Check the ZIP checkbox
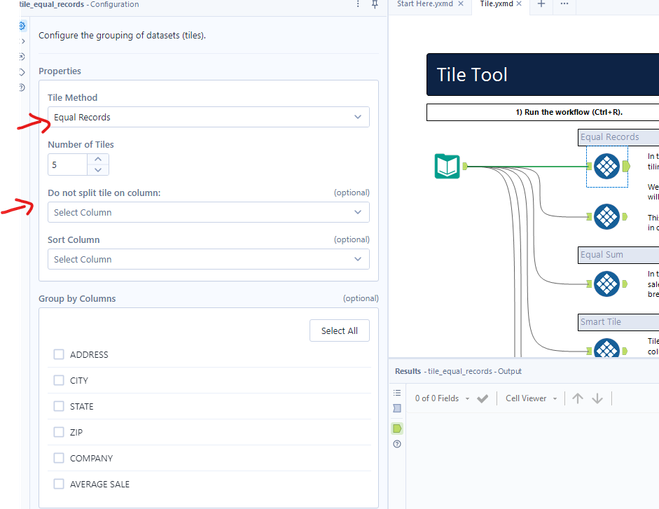The width and height of the screenshot is (659, 509). coord(59,432)
